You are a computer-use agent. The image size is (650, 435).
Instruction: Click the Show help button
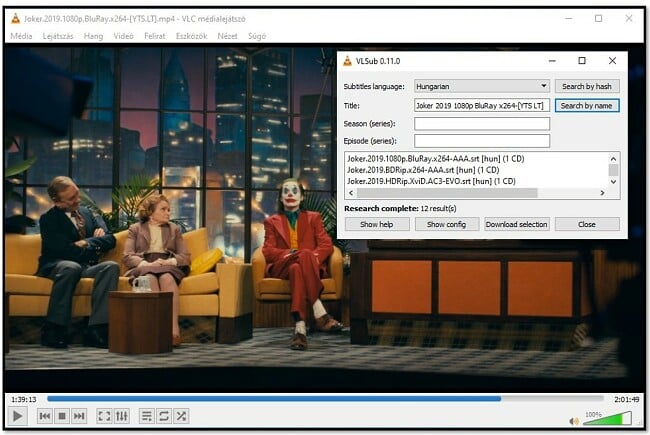pos(377,224)
